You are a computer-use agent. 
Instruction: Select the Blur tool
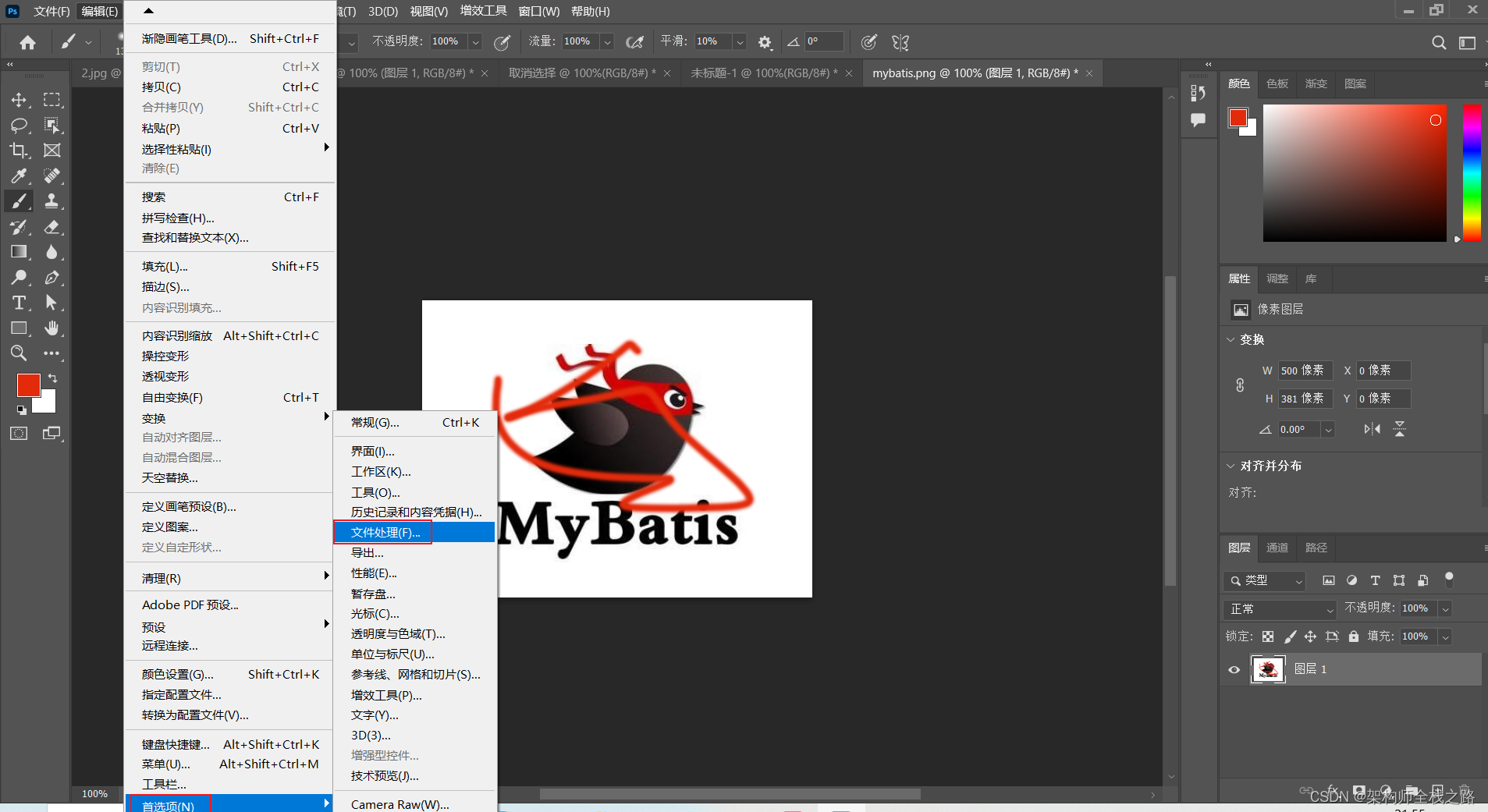pos(51,252)
